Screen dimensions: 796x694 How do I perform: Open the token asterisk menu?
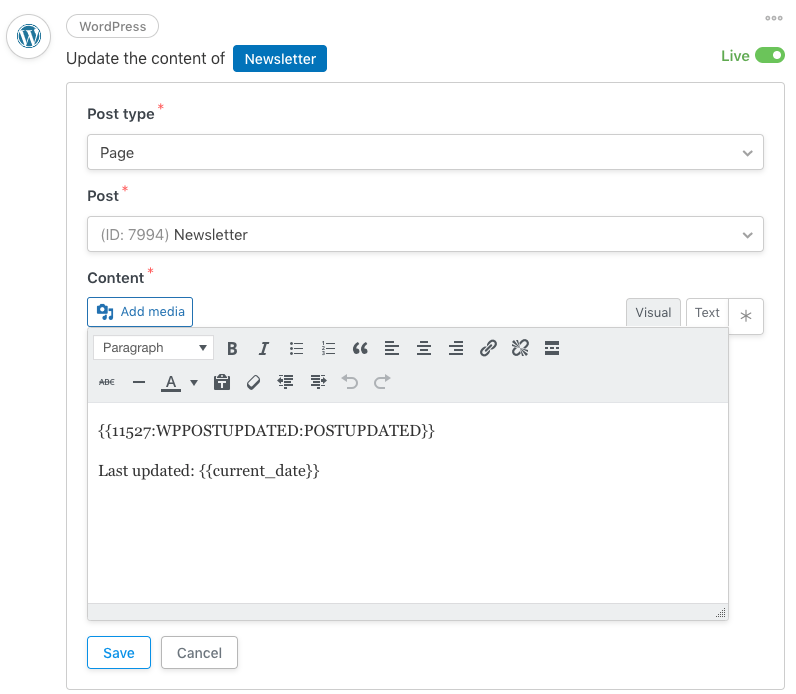click(x=746, y=316)
